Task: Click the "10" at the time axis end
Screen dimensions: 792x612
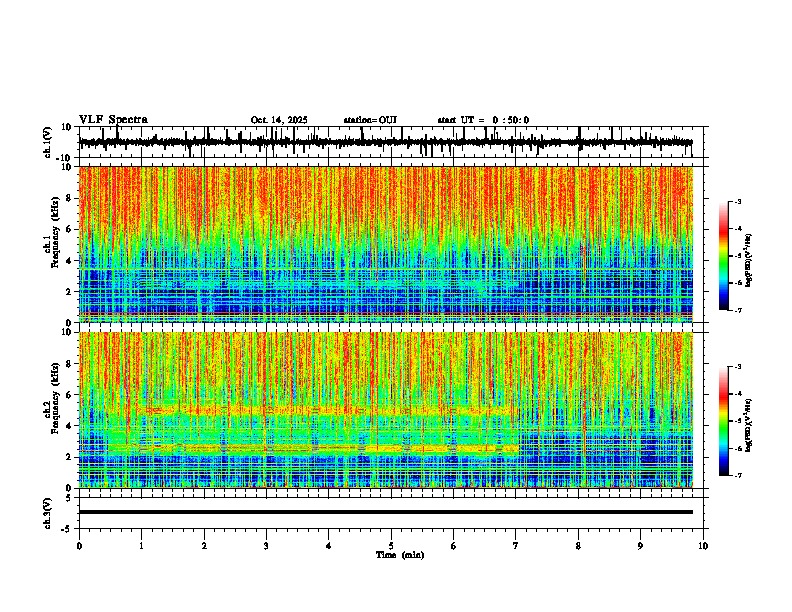Action: click(x=703, y=546)
